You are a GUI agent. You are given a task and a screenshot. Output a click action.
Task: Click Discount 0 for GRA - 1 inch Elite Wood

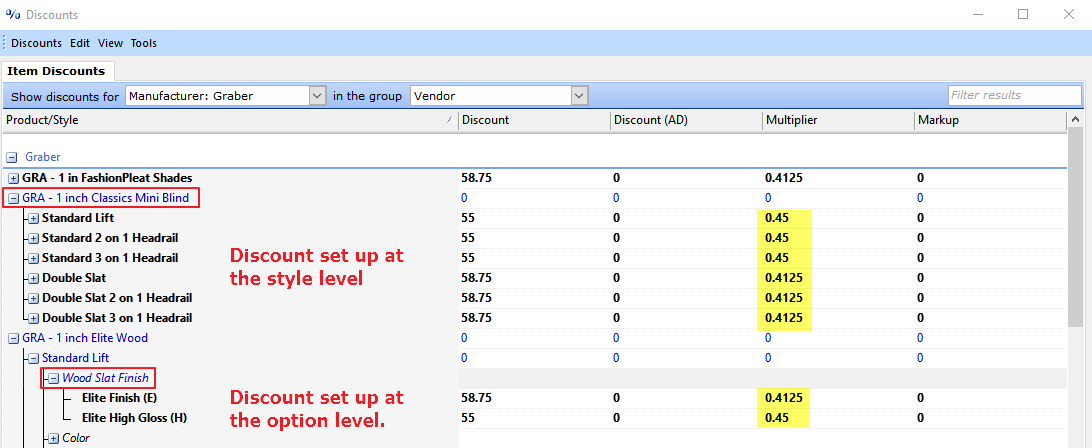click(x=464, y=338)
